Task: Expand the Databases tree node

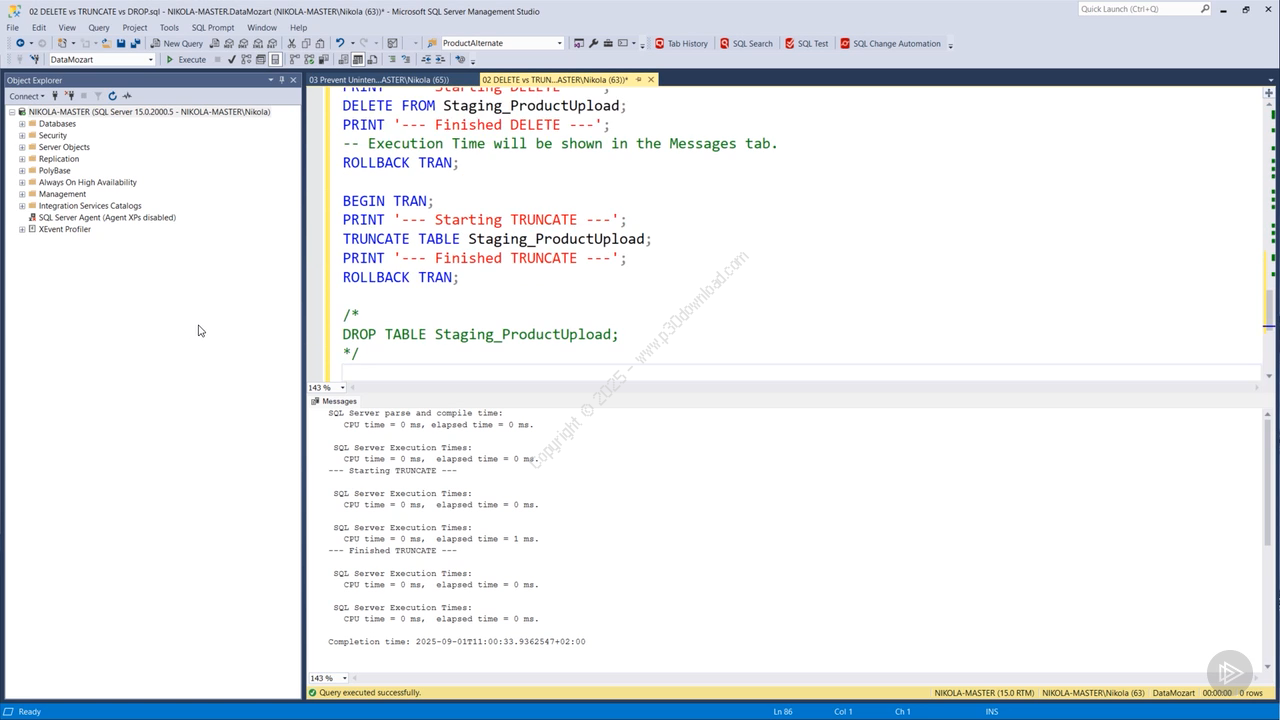Action: click(x=22, y=124)
